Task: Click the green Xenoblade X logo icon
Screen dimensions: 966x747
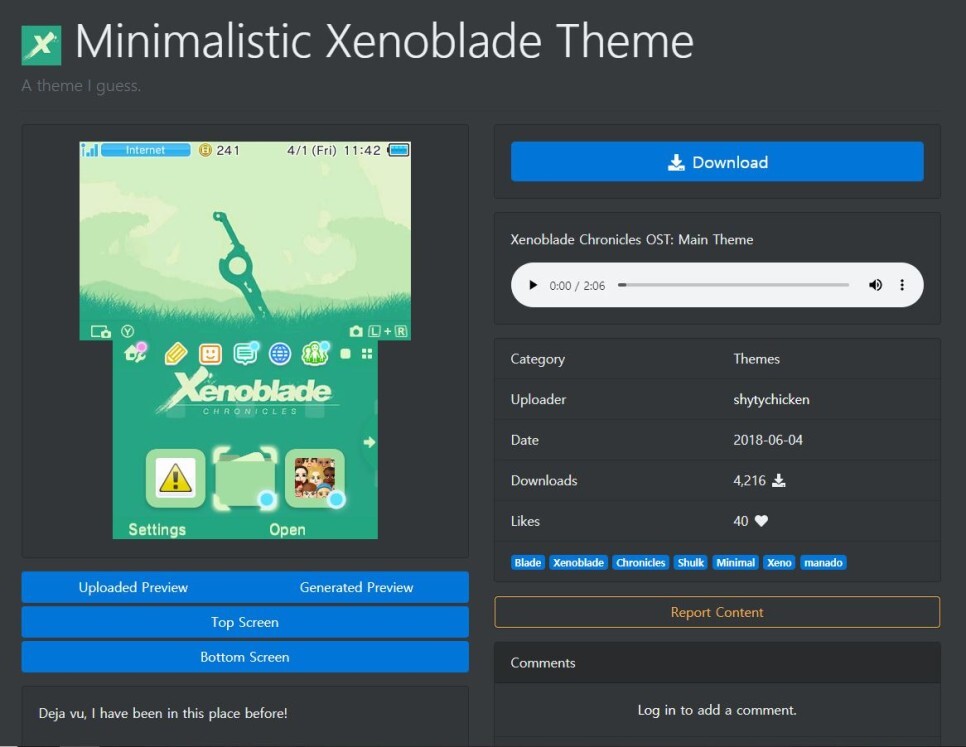Action: (41, 45)
